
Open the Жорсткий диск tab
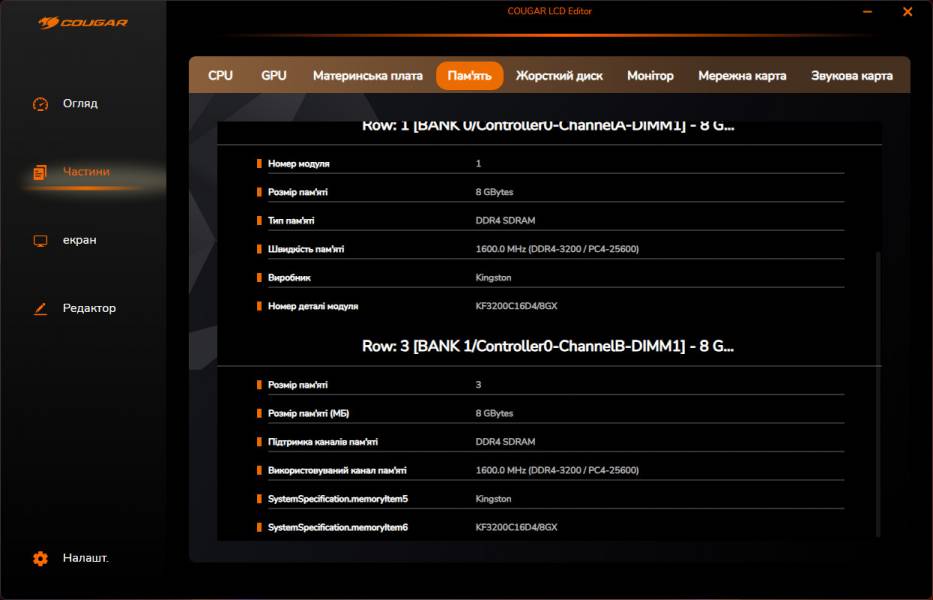click(x=559, y=76)
